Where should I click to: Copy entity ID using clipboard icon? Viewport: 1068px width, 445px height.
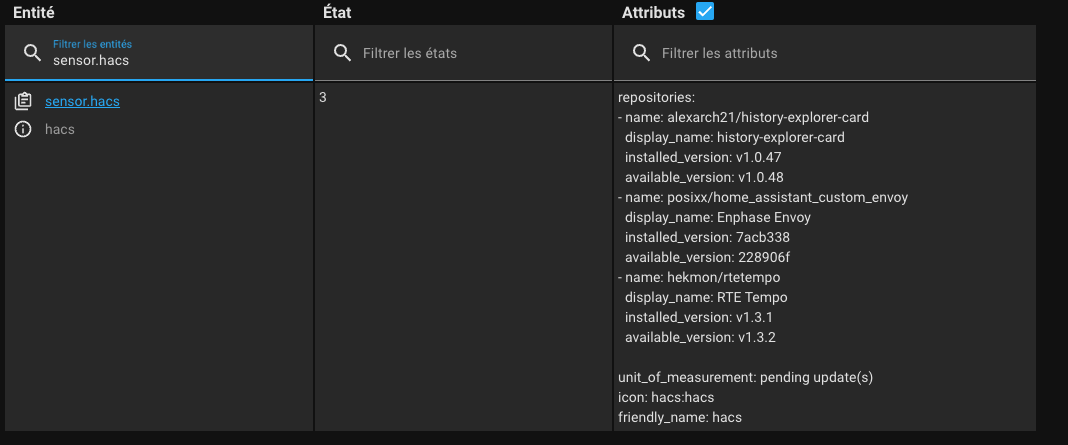point(23,102)
